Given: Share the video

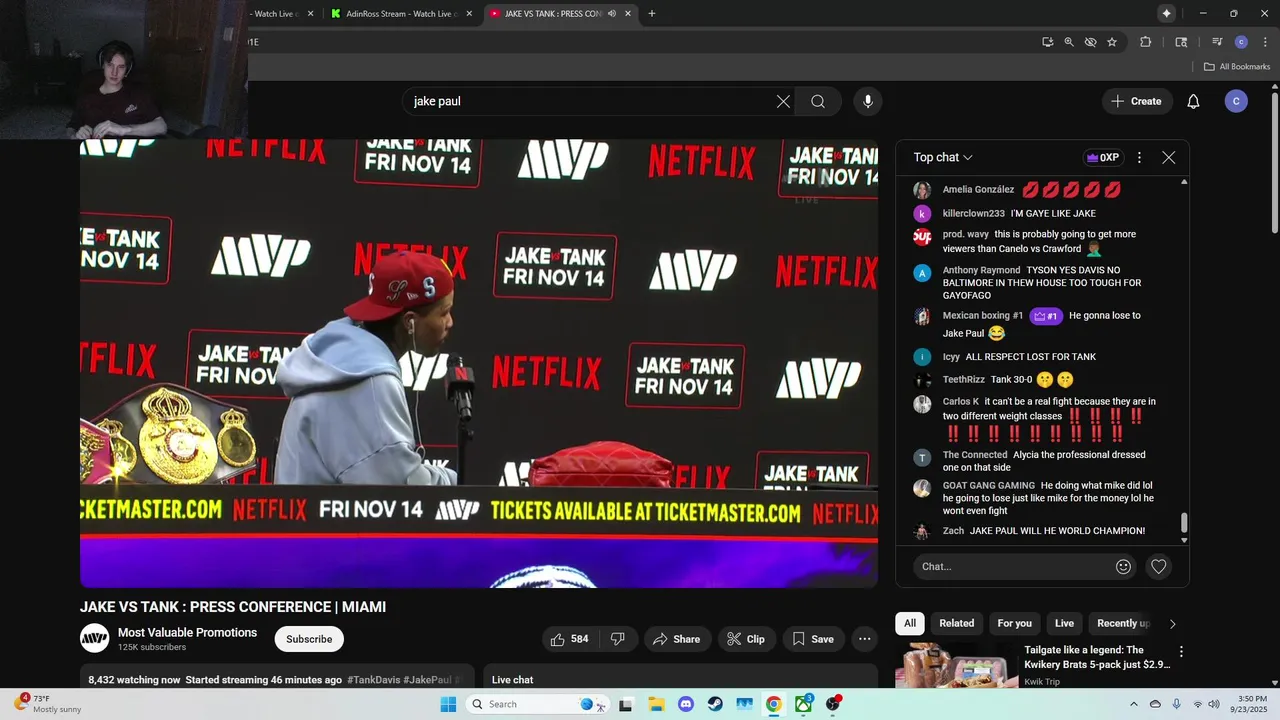Looking at the screenshot, I should coord(677,639).
